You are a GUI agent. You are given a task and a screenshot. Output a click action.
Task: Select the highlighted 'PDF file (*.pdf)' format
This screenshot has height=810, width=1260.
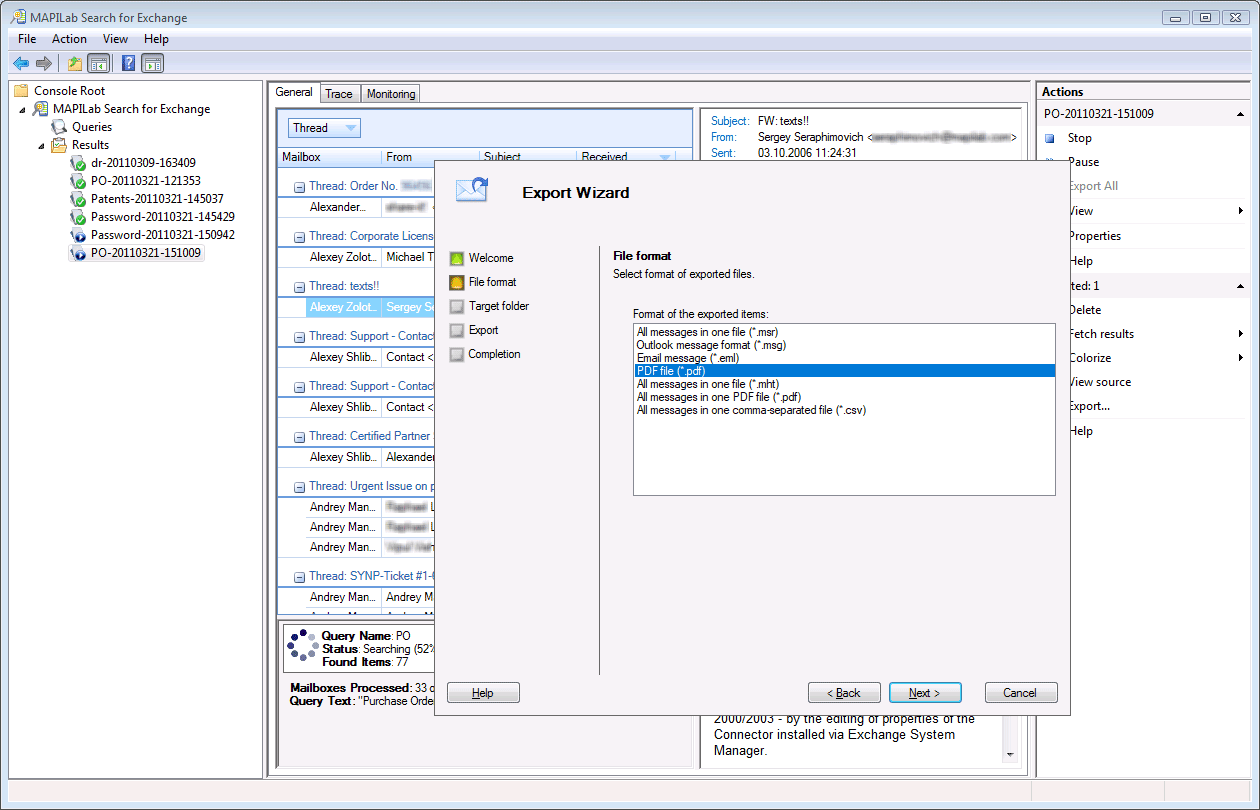(x=844, y=370)
